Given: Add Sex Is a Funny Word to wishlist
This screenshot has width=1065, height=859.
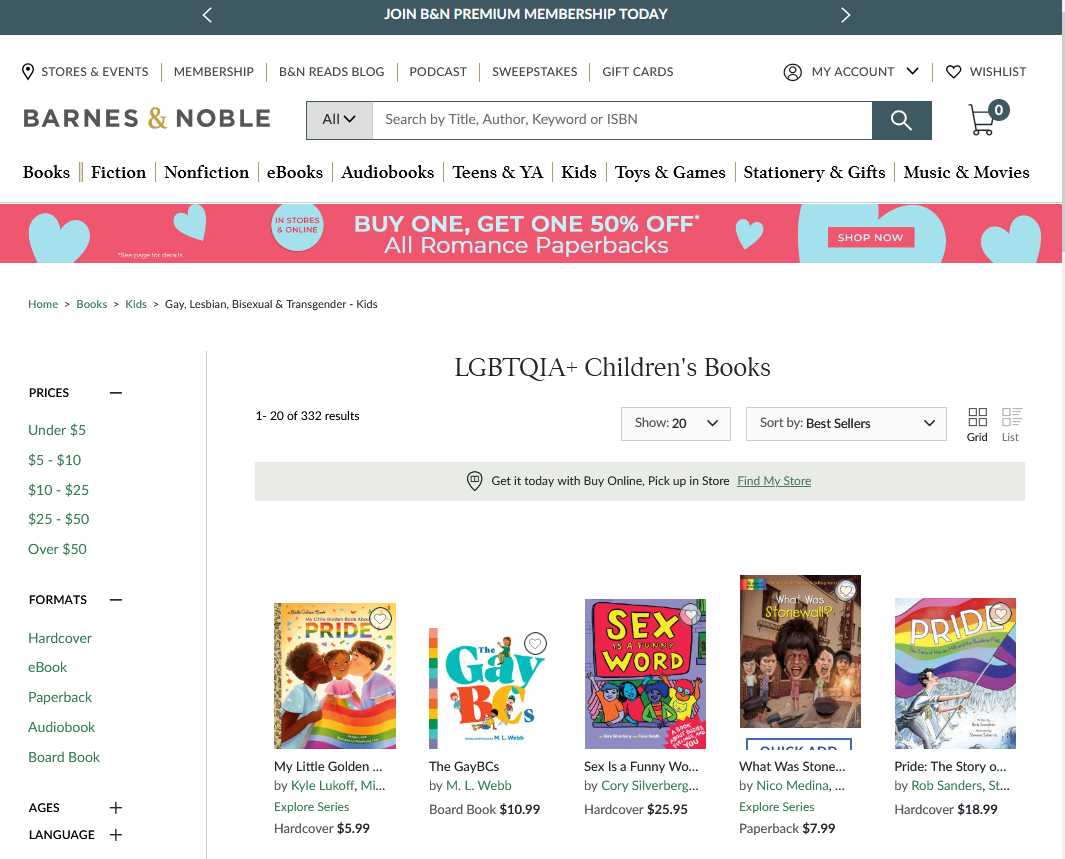Looking at the screenshot, I should click(691, 615).
